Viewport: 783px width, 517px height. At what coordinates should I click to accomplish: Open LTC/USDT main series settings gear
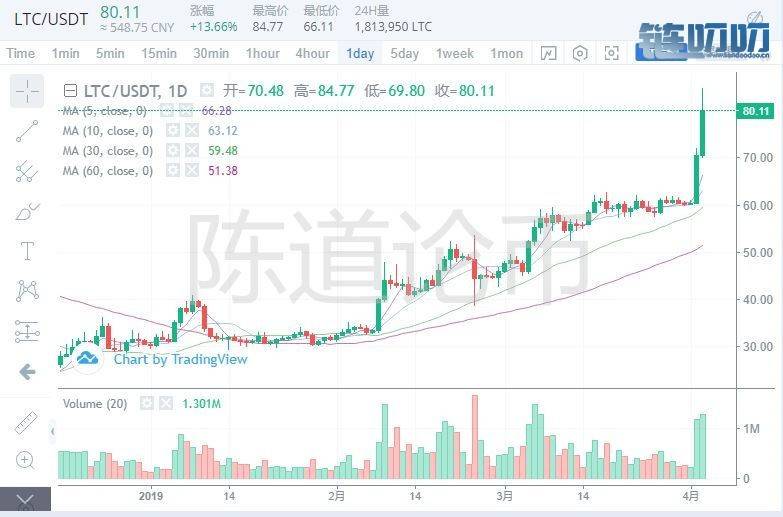click(x=207, y=91)
